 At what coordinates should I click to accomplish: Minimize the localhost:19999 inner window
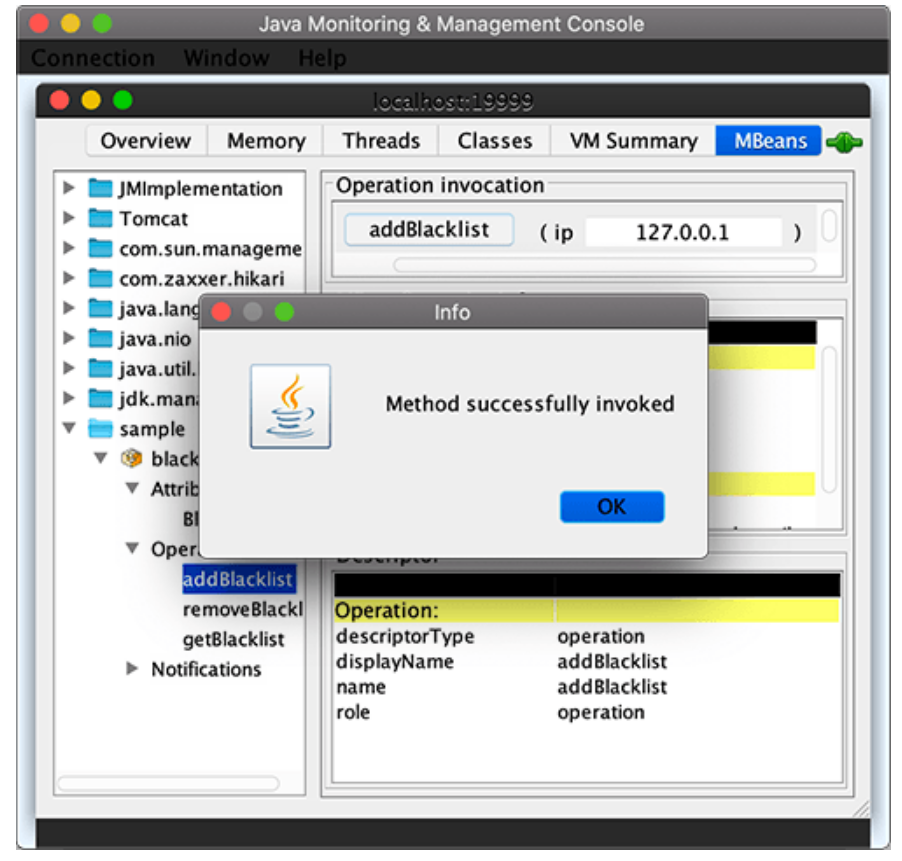(91, 100)
